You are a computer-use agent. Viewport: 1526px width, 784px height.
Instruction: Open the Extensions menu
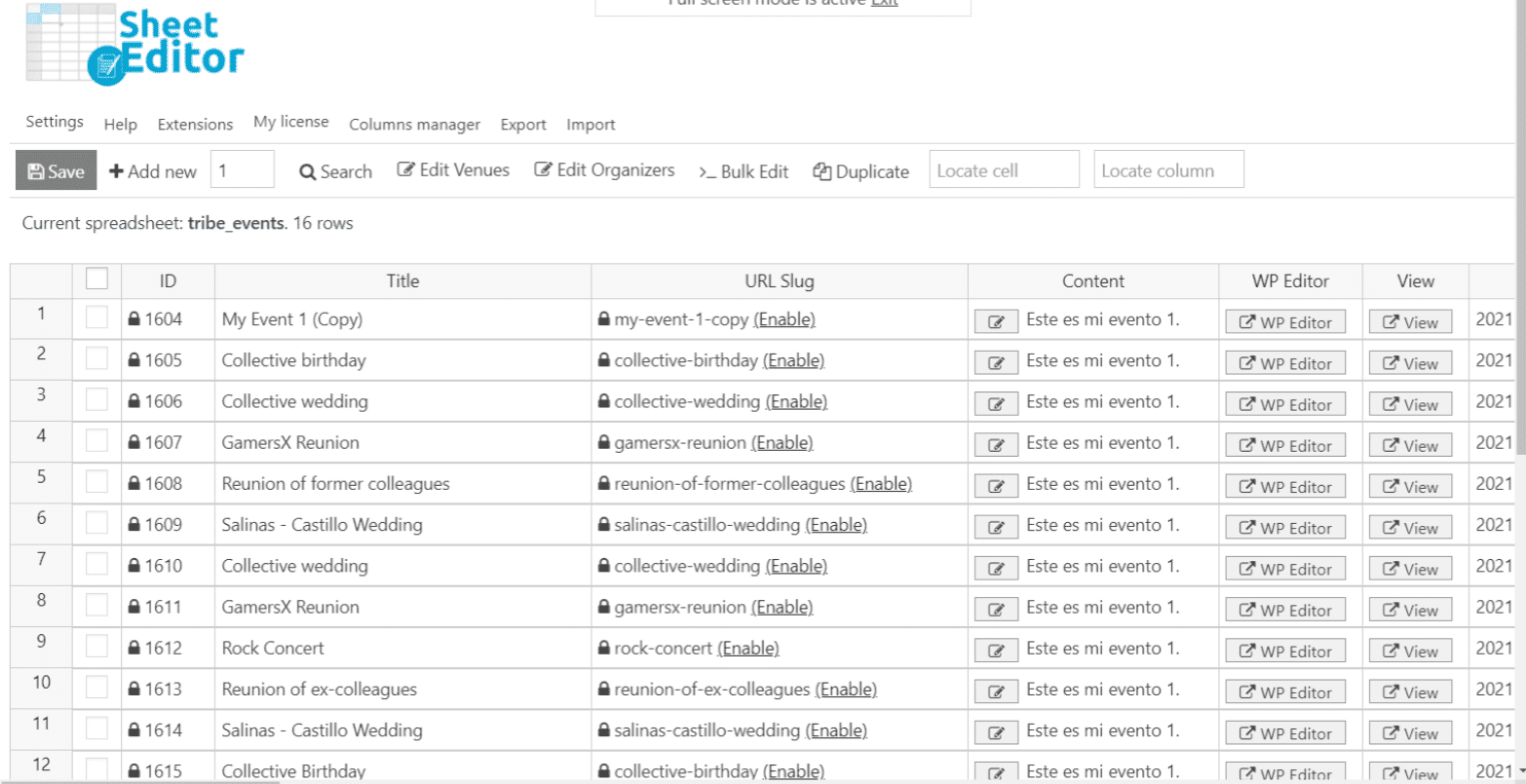coord(195,125)
